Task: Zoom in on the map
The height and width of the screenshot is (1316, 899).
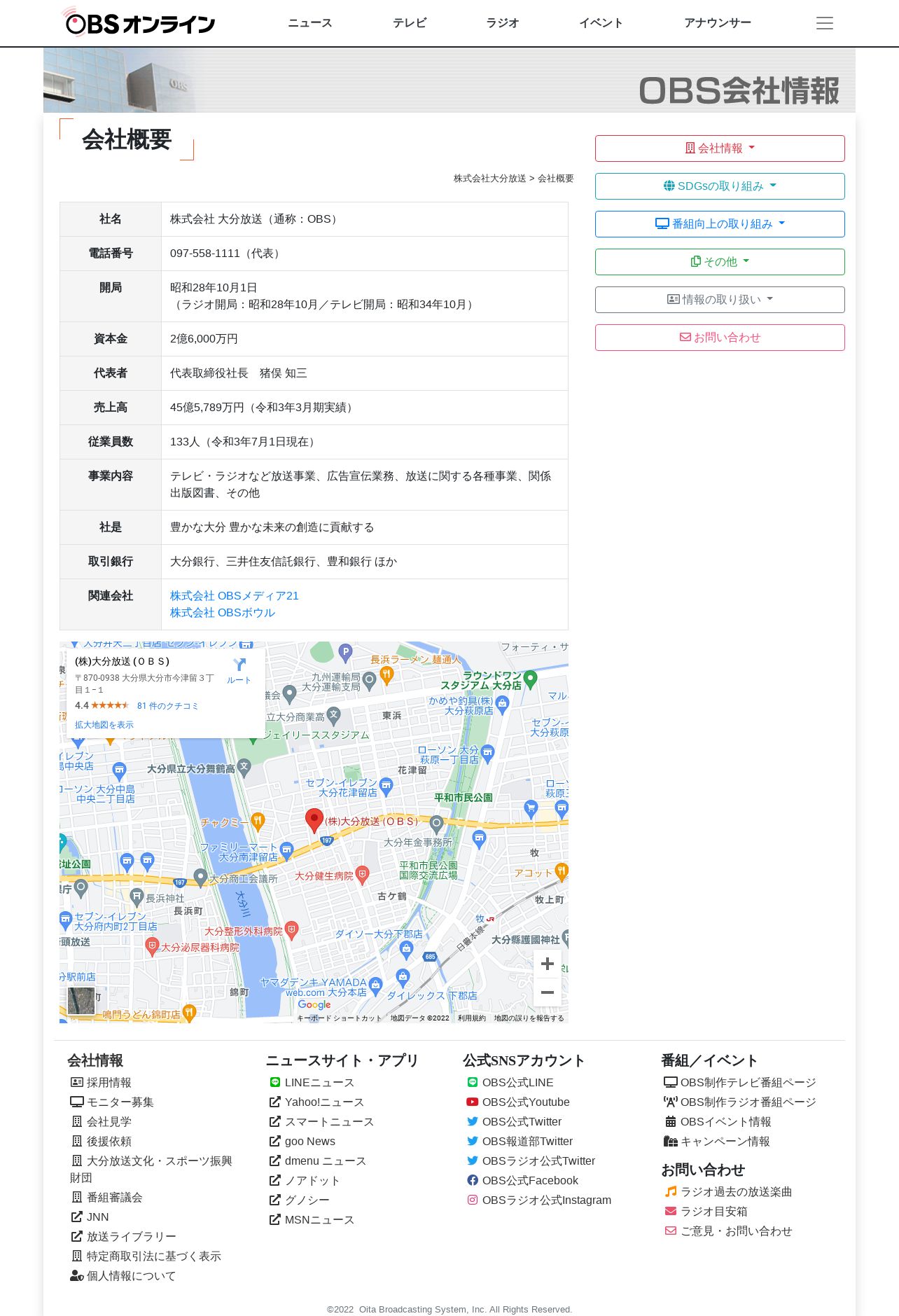Action: click(x=548, y=964)
